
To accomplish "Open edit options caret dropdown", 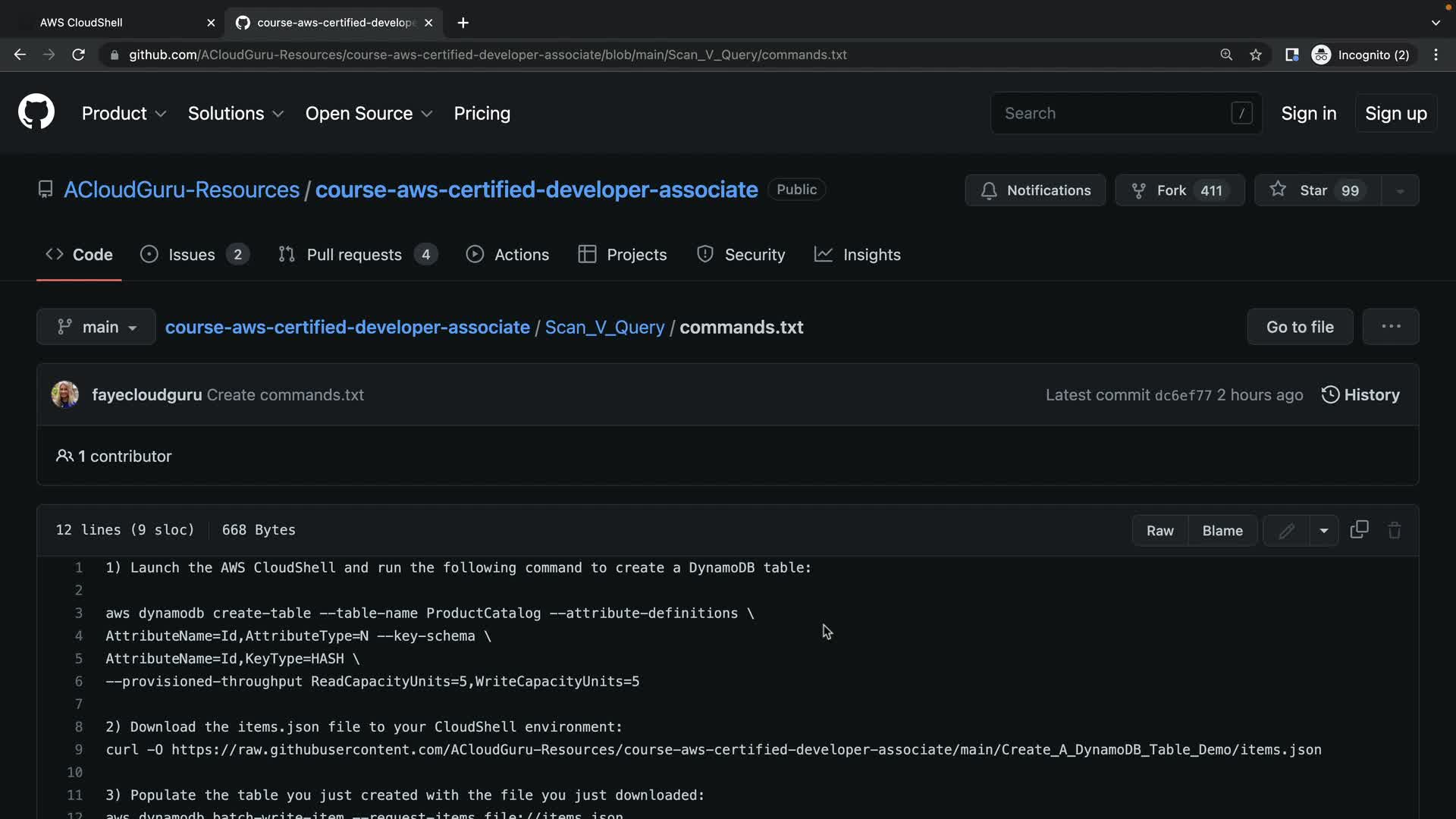I will point(1323,531).
